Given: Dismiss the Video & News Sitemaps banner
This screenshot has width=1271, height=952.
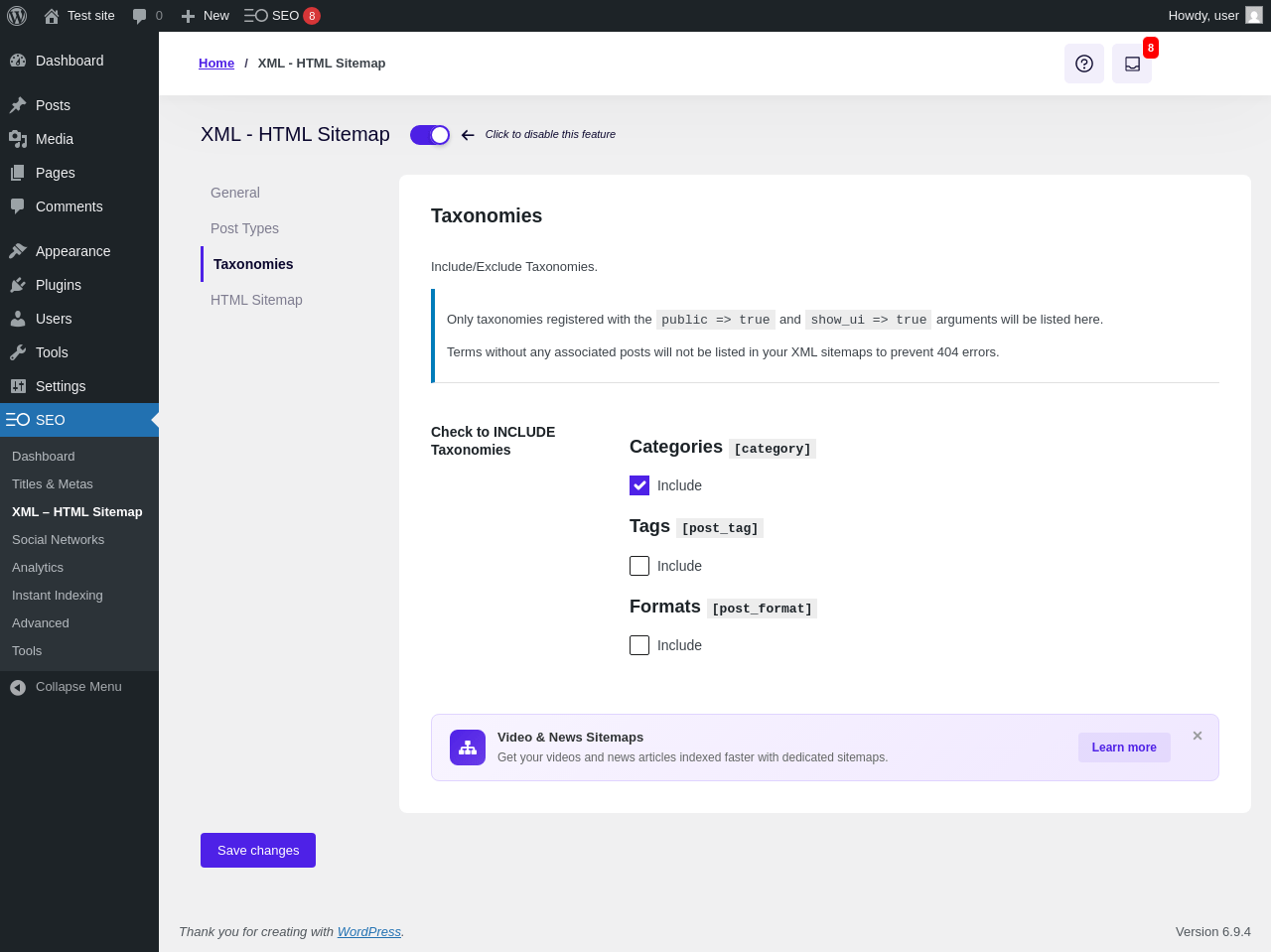Looking at the screenshot, I should pyautogui.click(x=1198, y=736).
